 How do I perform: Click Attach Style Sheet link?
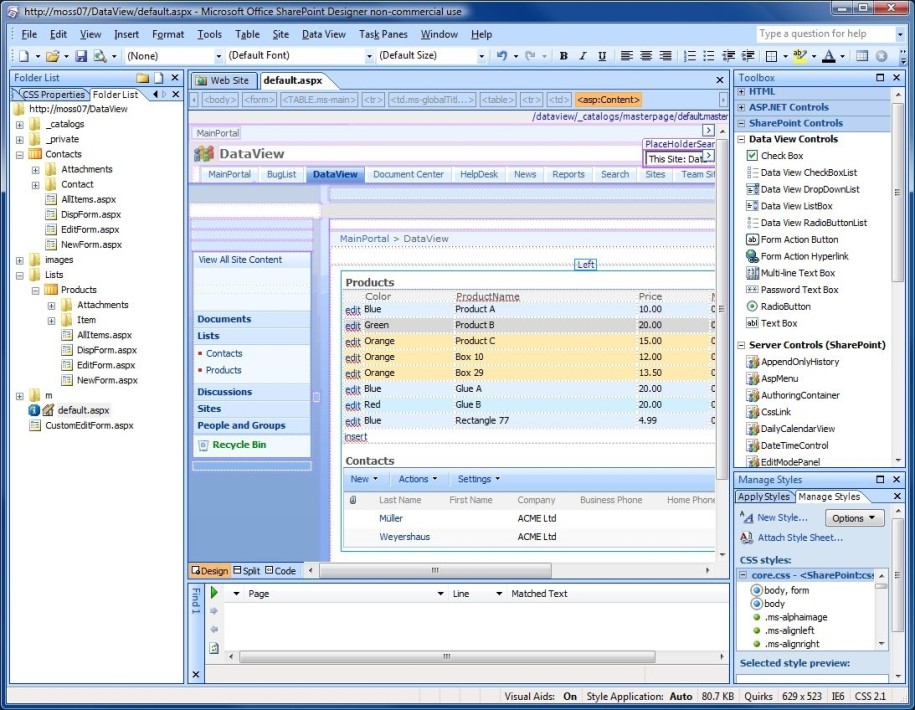click(x=800, y=537)
